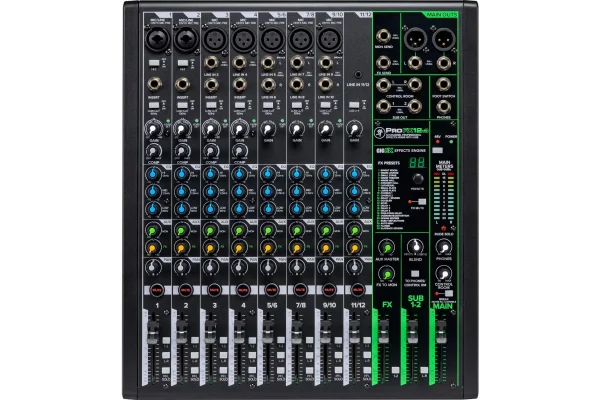Mute channel 1 with its red MUTE button

(157, 290)
